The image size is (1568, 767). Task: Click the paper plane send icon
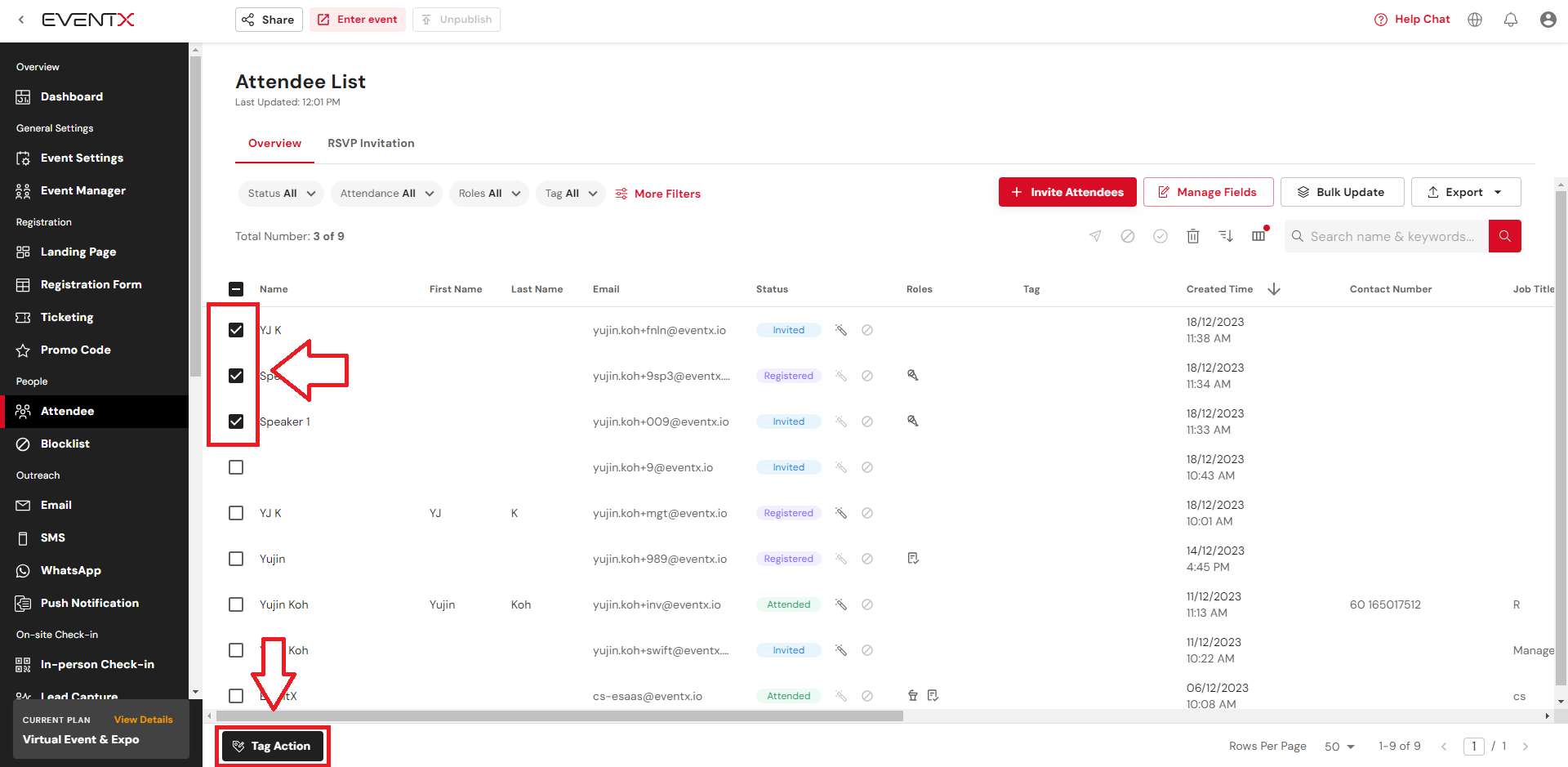pos(1095,236)
